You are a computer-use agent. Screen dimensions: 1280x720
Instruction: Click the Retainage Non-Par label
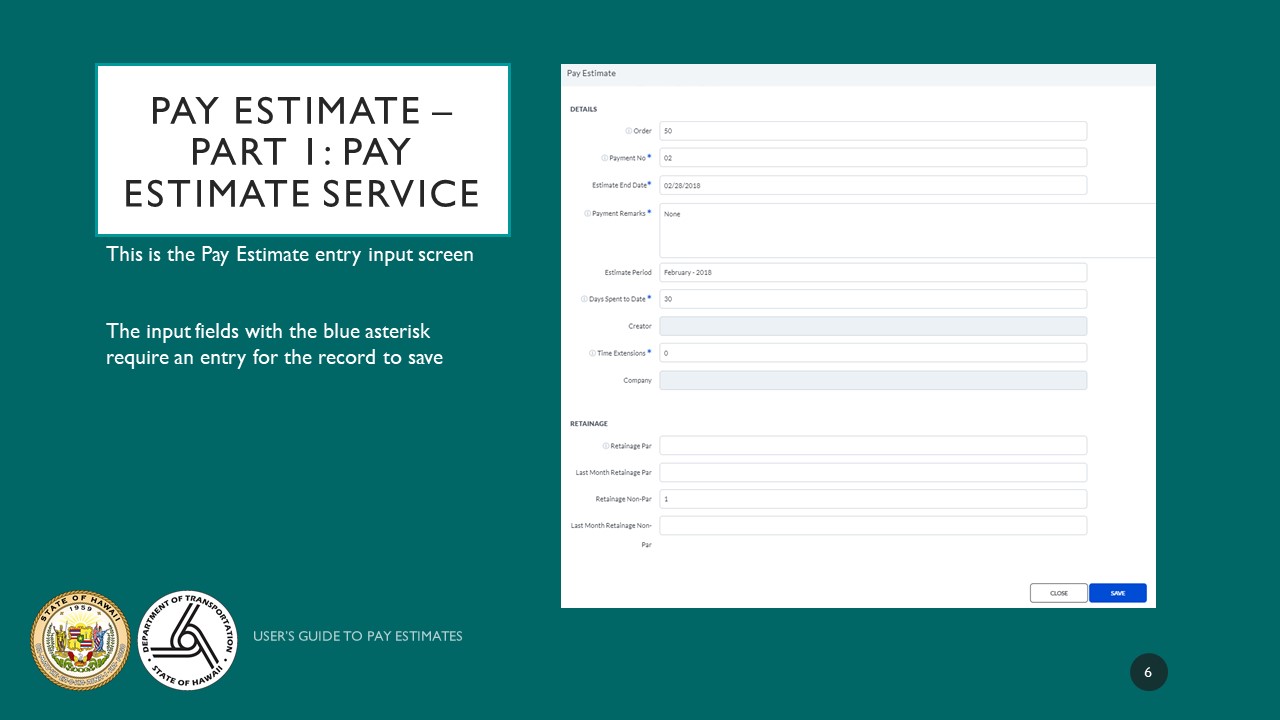click(623, 499)
